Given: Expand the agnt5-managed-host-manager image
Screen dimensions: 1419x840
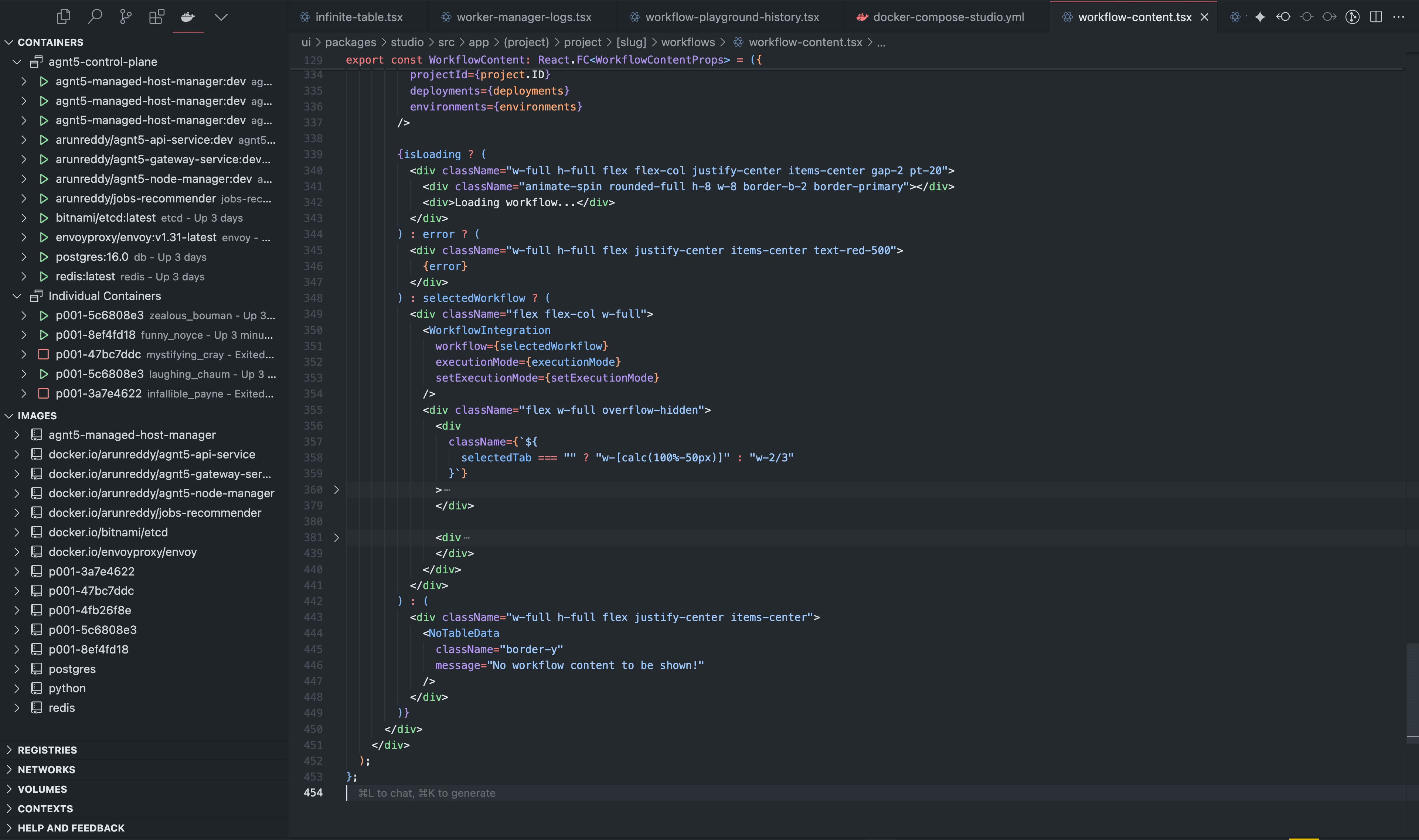Looking at the screenshot, I should (x=17, y=435).
